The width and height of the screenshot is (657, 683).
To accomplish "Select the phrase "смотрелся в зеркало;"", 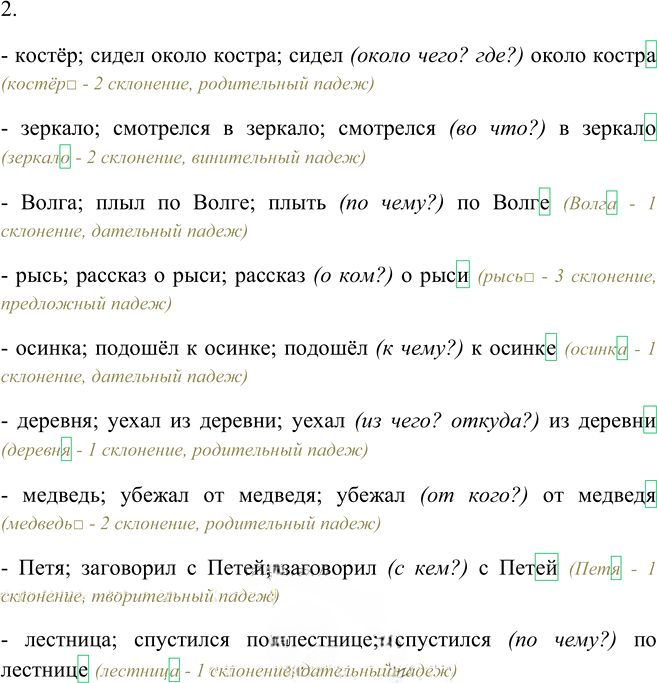I will click(219, 129).
